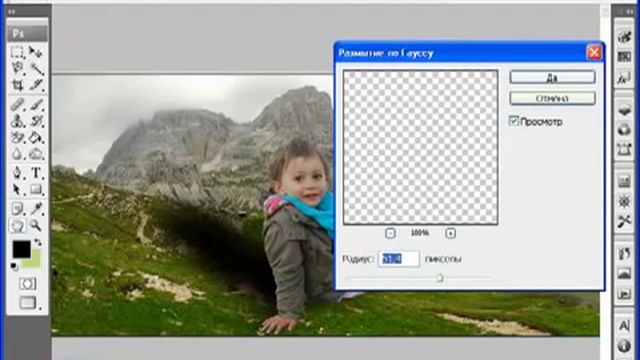Viewport: 640px width, 360px height.
Task: Click the Отмена cancel button
Action: click(x=552, y=98)
